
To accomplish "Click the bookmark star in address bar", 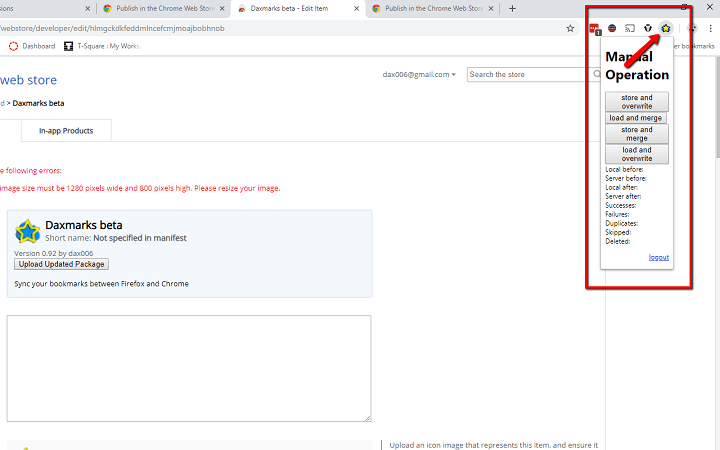I will pos(570,28).
